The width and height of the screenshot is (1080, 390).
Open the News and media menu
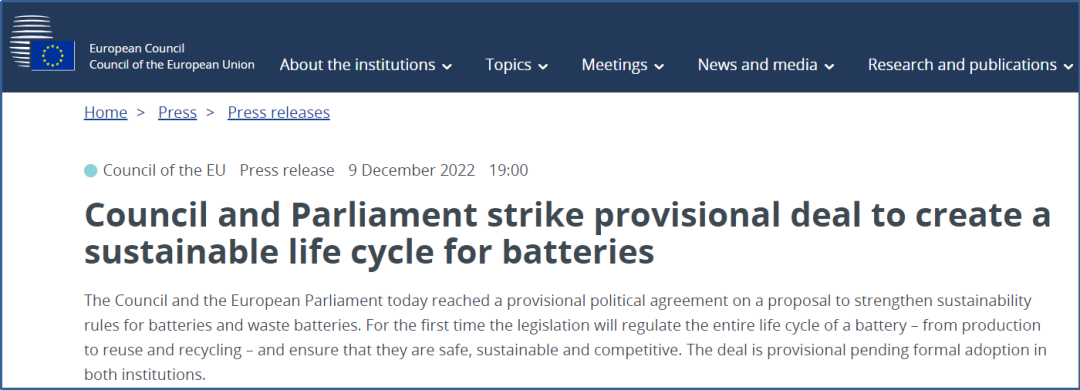pyautogui.click(x=758, y=65)
